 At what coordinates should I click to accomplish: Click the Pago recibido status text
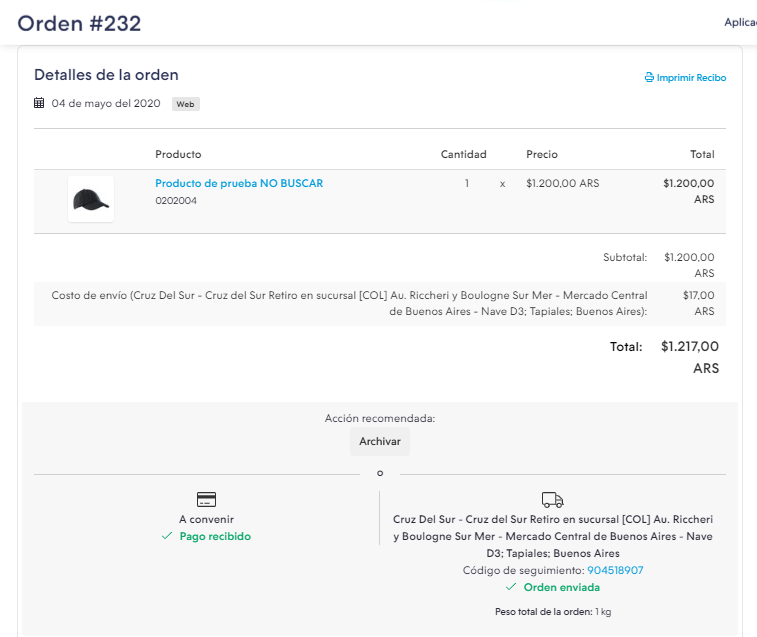(215, 537)
